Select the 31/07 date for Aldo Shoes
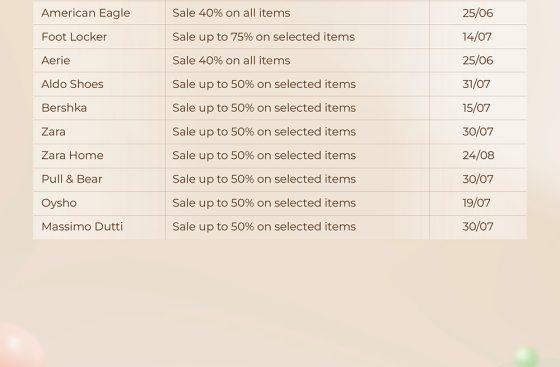 tap(476, 84)
